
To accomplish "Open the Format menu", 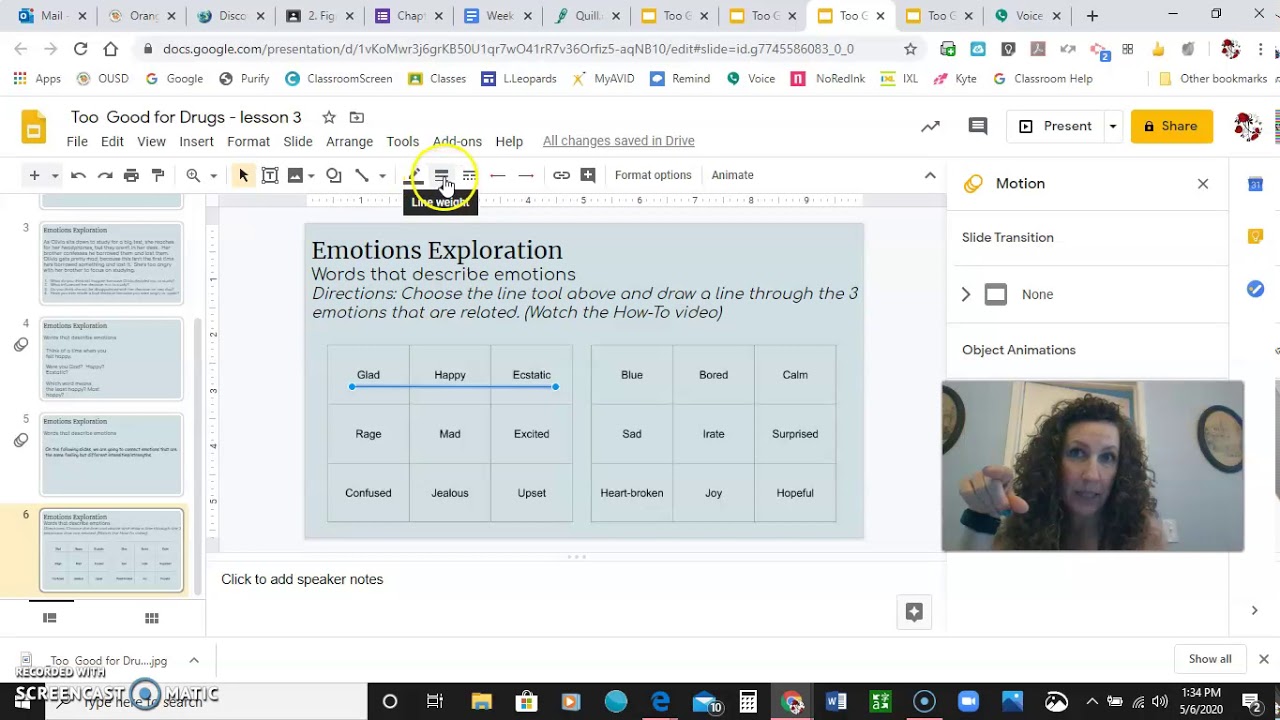I will coord(248,141).
